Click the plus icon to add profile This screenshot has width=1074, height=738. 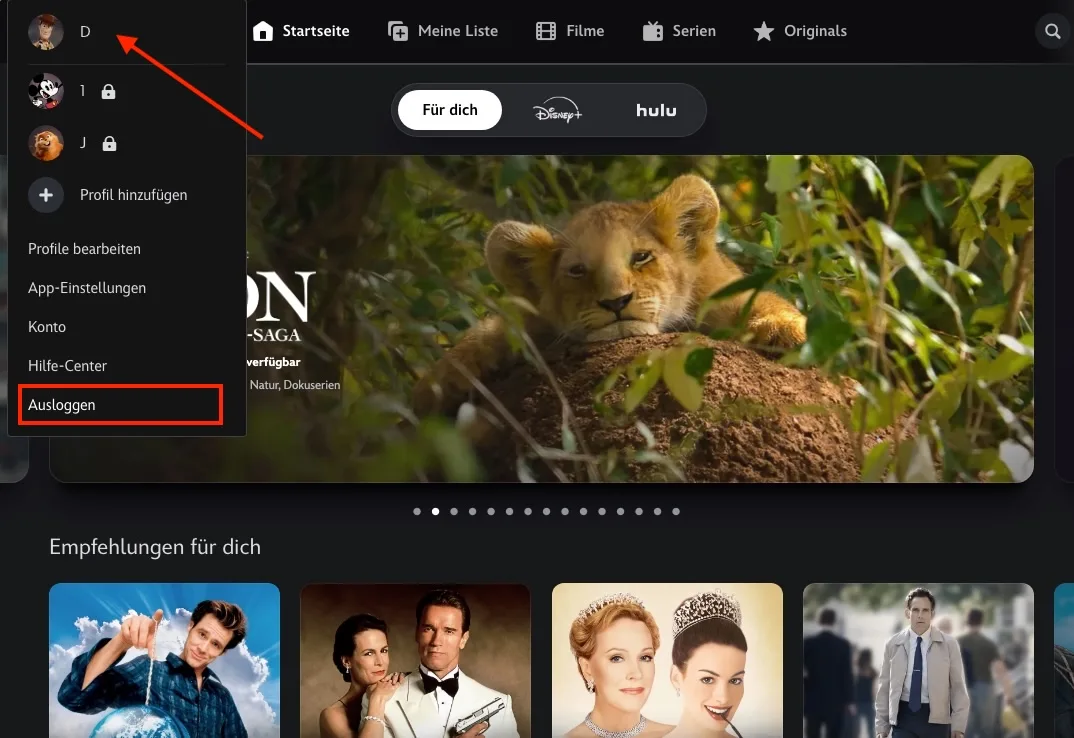pyautogui.click(x=46, y=195)
